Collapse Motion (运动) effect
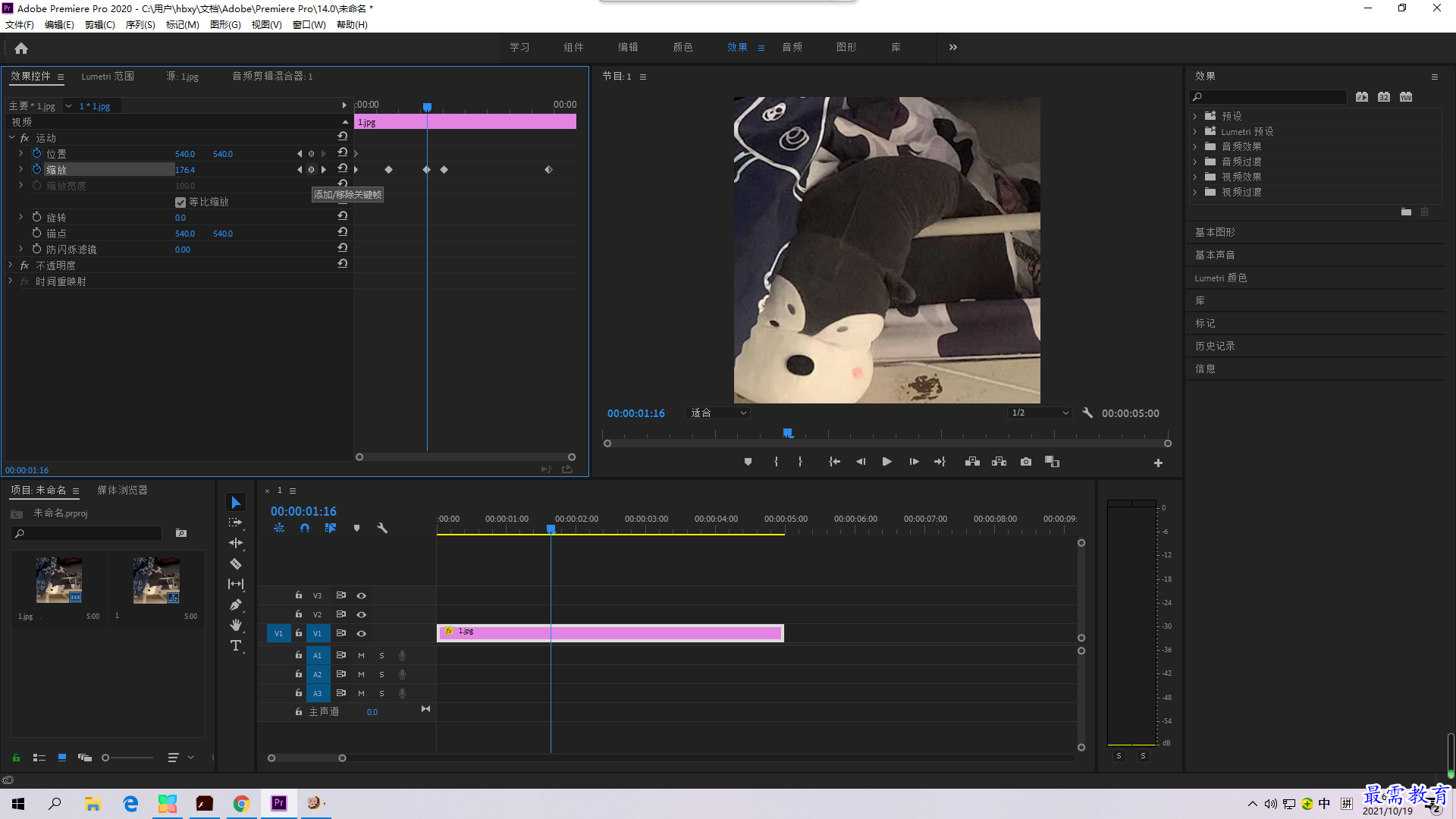The height and width of the screenshot is (819, 1456). (x=11, y=137)
